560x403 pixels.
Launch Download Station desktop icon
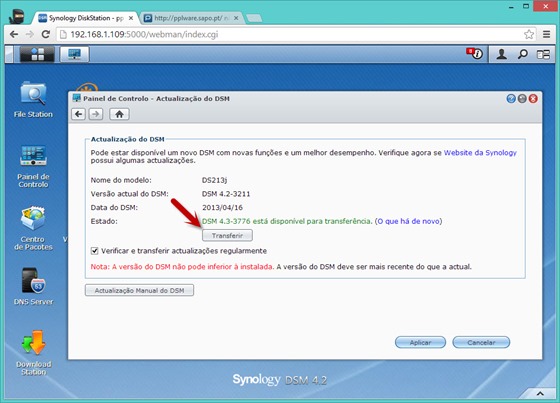33,353
